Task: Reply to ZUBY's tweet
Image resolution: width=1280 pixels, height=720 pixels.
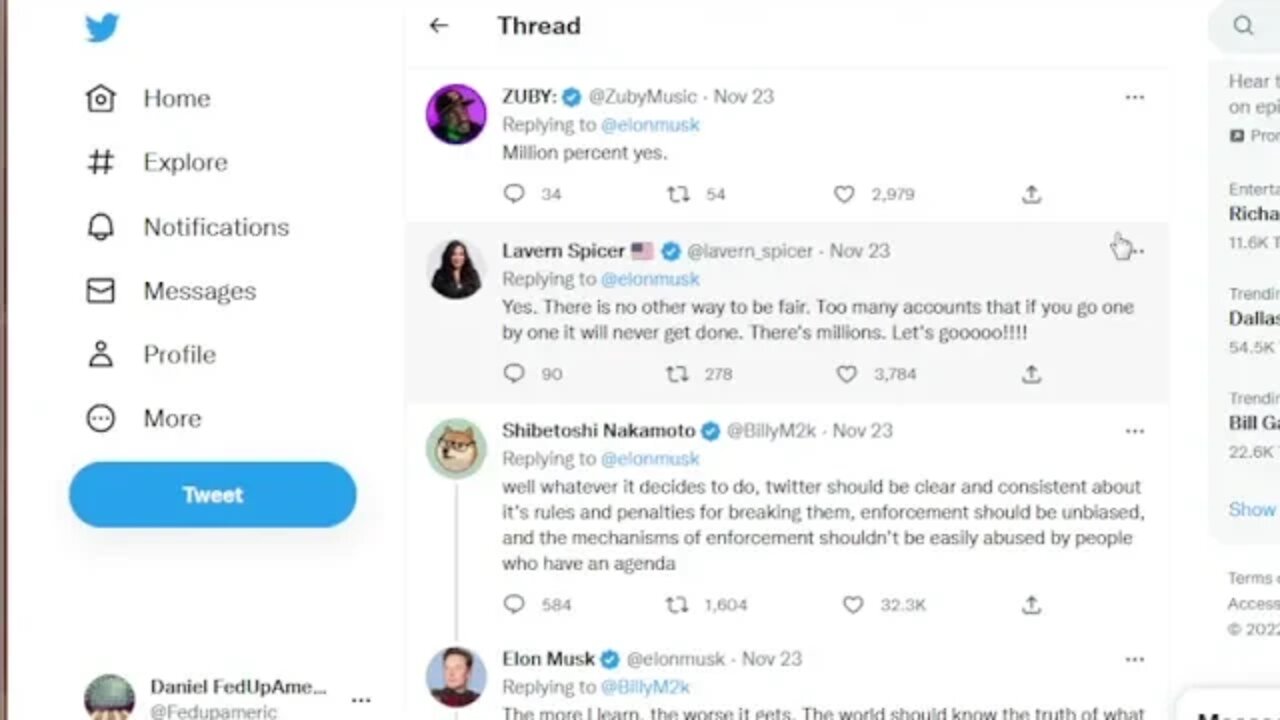Action: coord(514,194)
